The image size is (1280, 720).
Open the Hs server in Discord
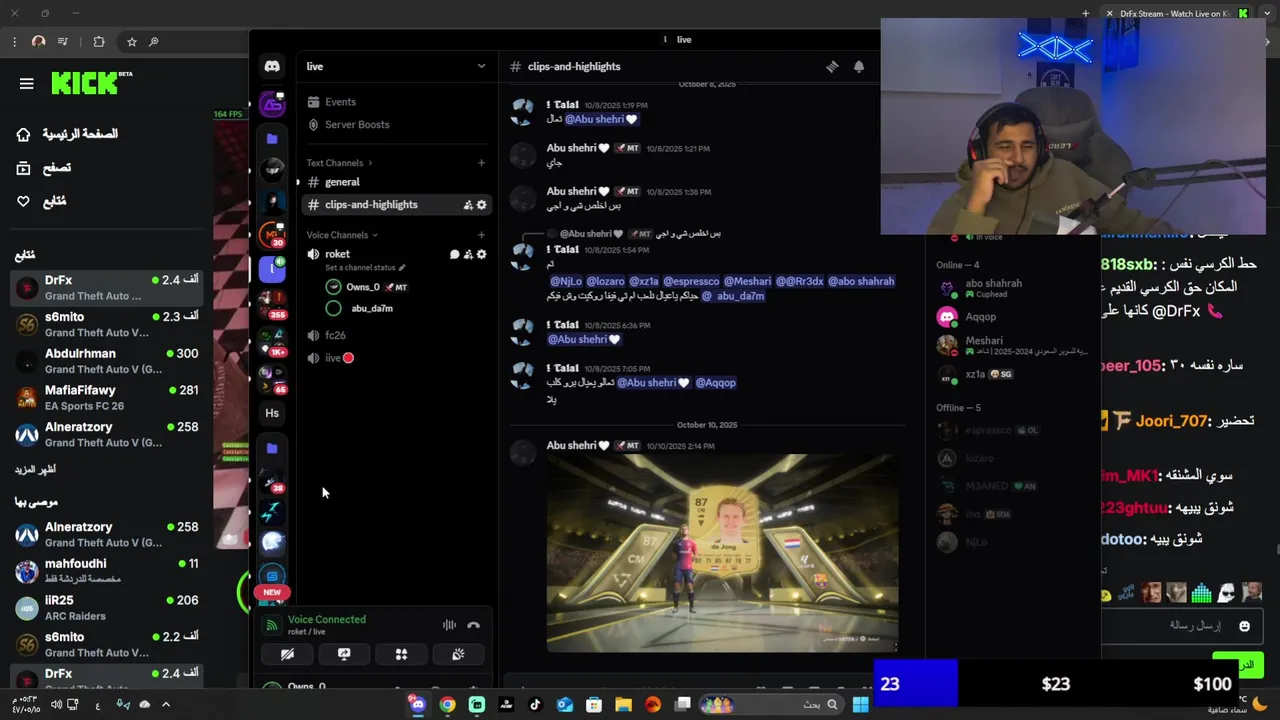[272, 413]
